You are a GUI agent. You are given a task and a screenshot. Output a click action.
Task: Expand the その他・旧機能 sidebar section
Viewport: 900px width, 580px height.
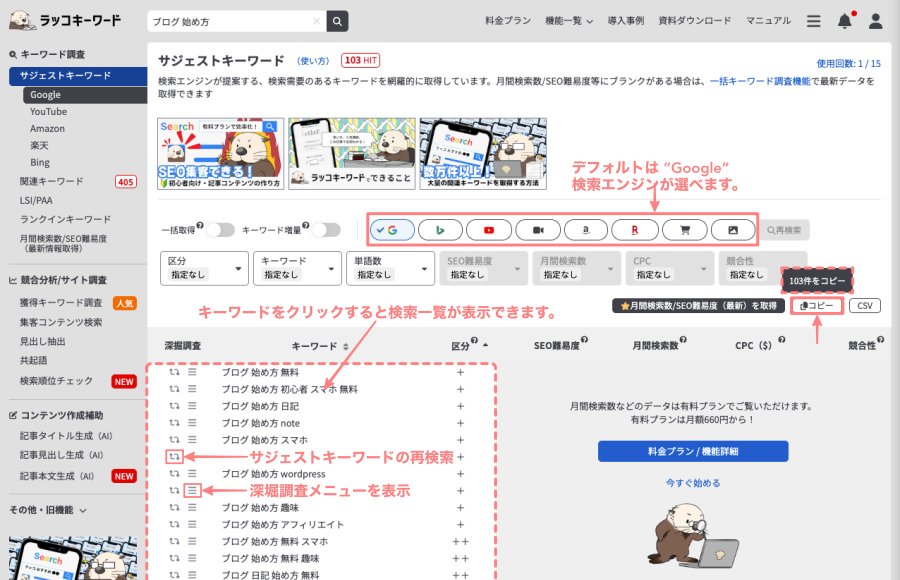pos(48,510)
